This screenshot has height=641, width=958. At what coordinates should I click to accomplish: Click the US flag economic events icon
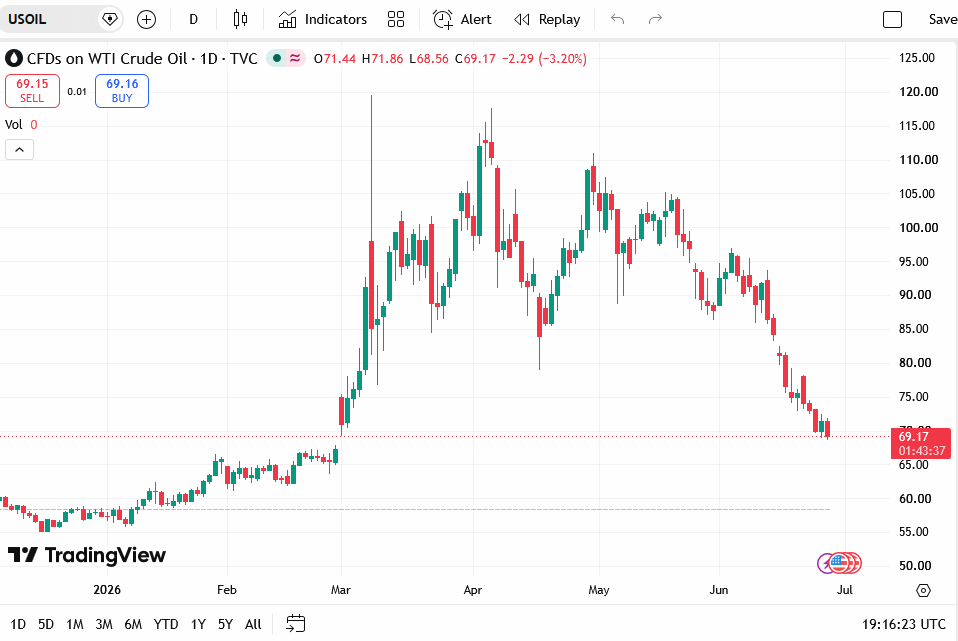[x=839, y=563]
